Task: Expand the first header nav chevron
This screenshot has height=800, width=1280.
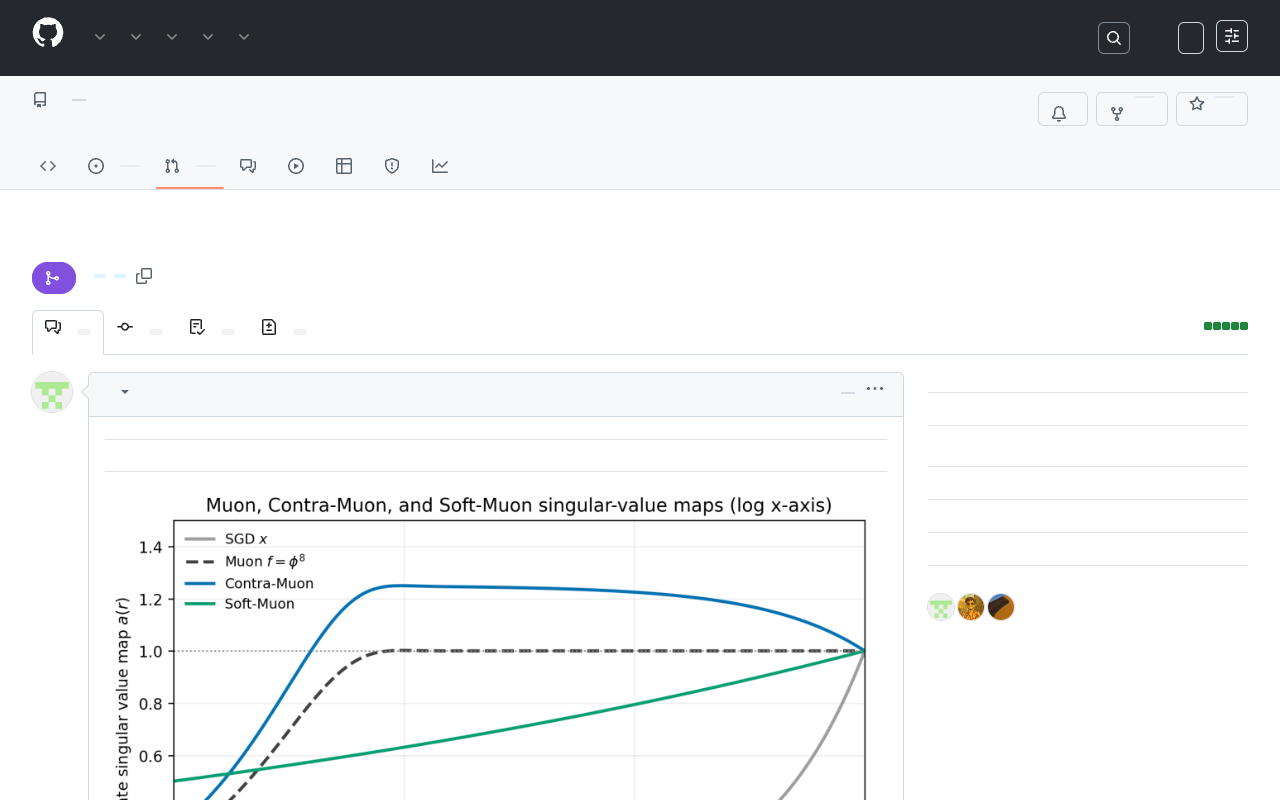Action: (x=100, y=37)
